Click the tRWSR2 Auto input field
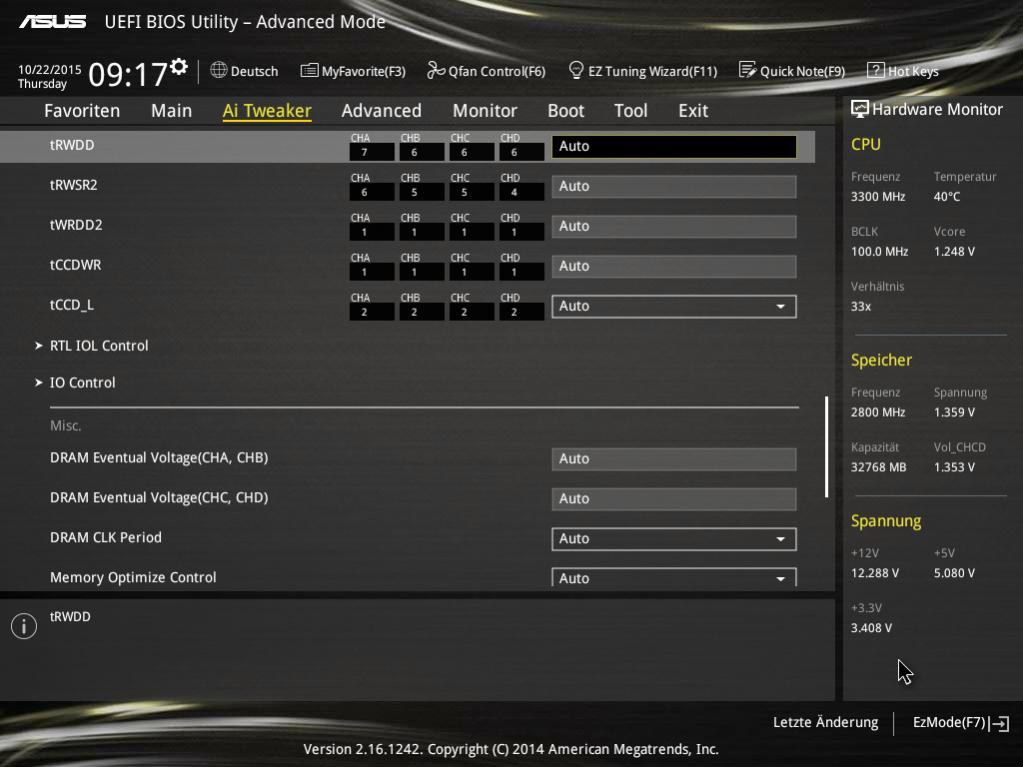 (674, 187)
